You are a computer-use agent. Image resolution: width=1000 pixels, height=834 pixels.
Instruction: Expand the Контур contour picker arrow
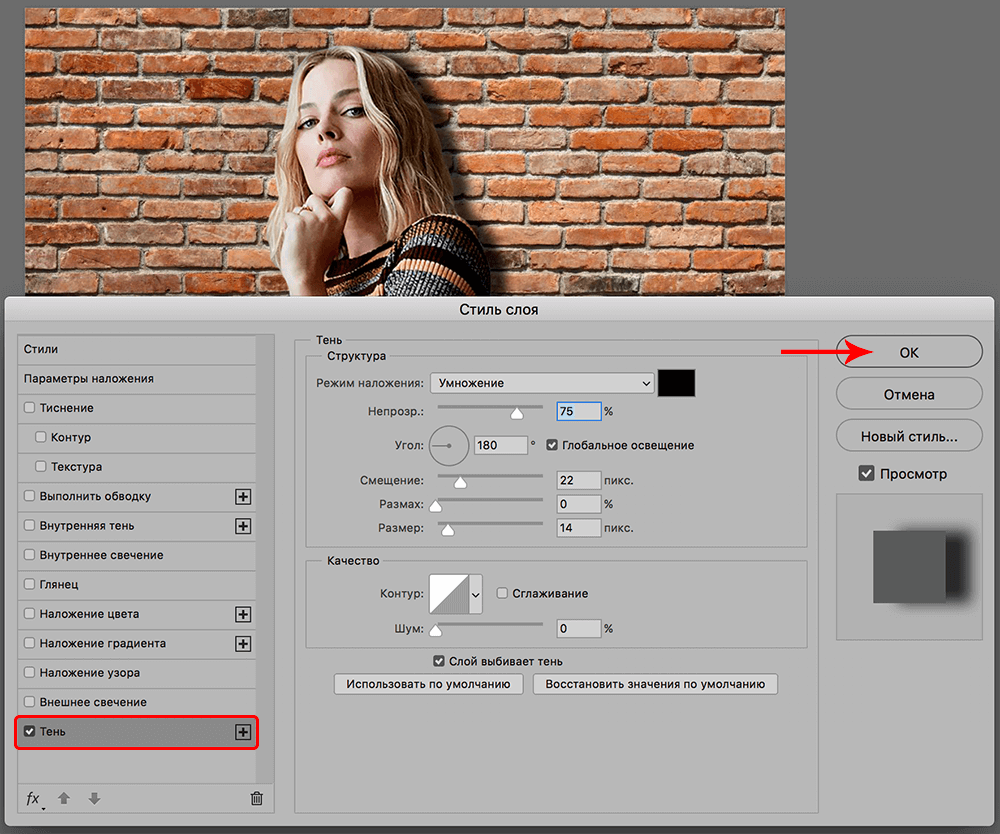pos(475,594)
